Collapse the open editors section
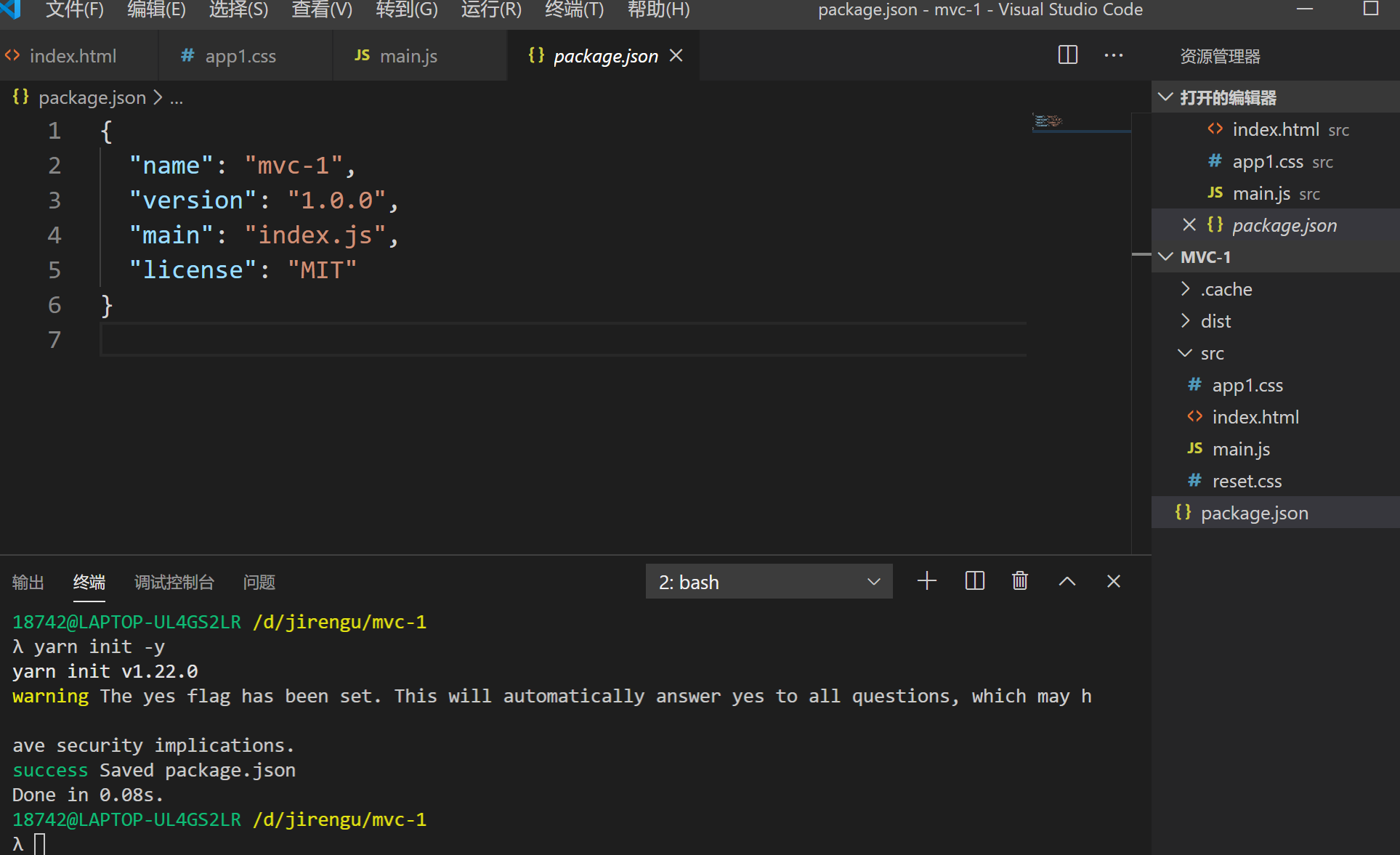1400x855 pixels. [x=1166, y=97]
